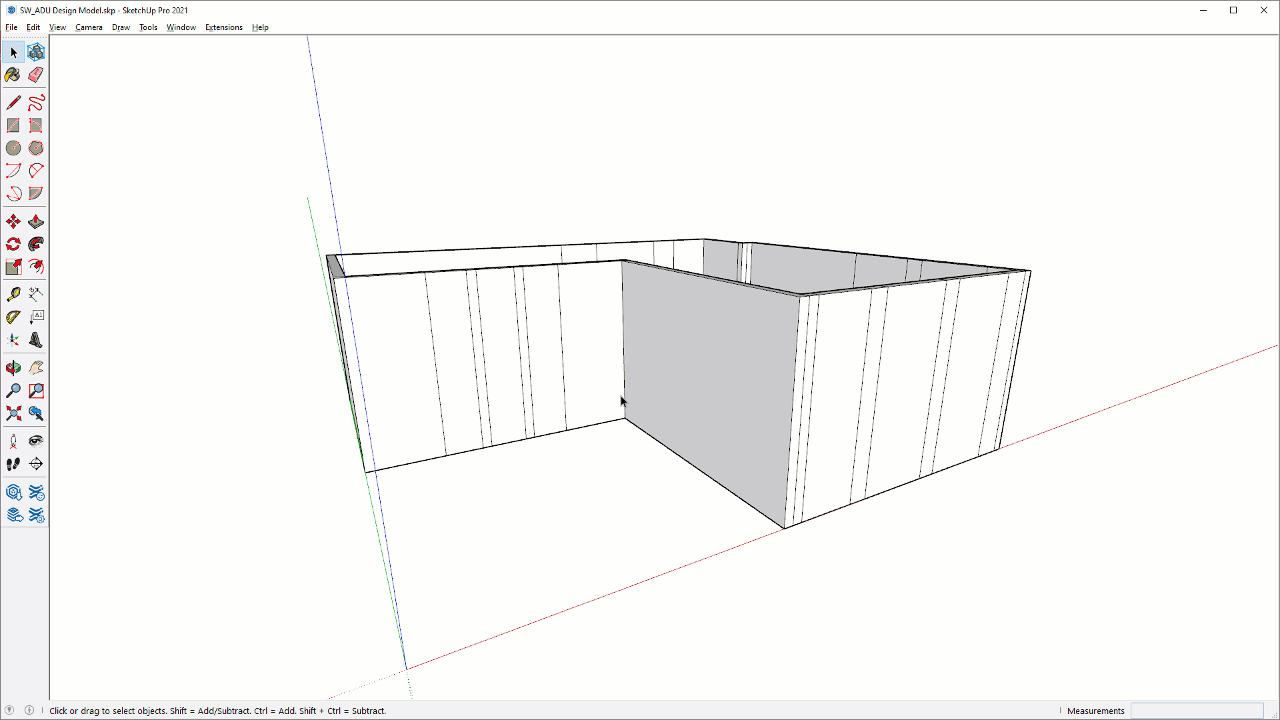The height and width of the screenshot is (720, 1280).
Task: Select the Previous view tool
Action: 36,413
